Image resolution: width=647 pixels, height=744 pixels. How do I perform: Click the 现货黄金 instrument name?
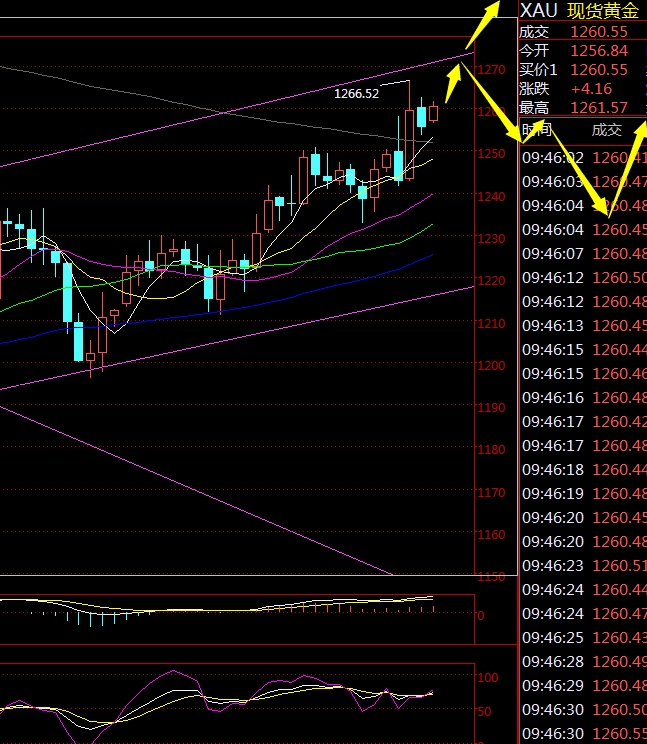[603, 11]
